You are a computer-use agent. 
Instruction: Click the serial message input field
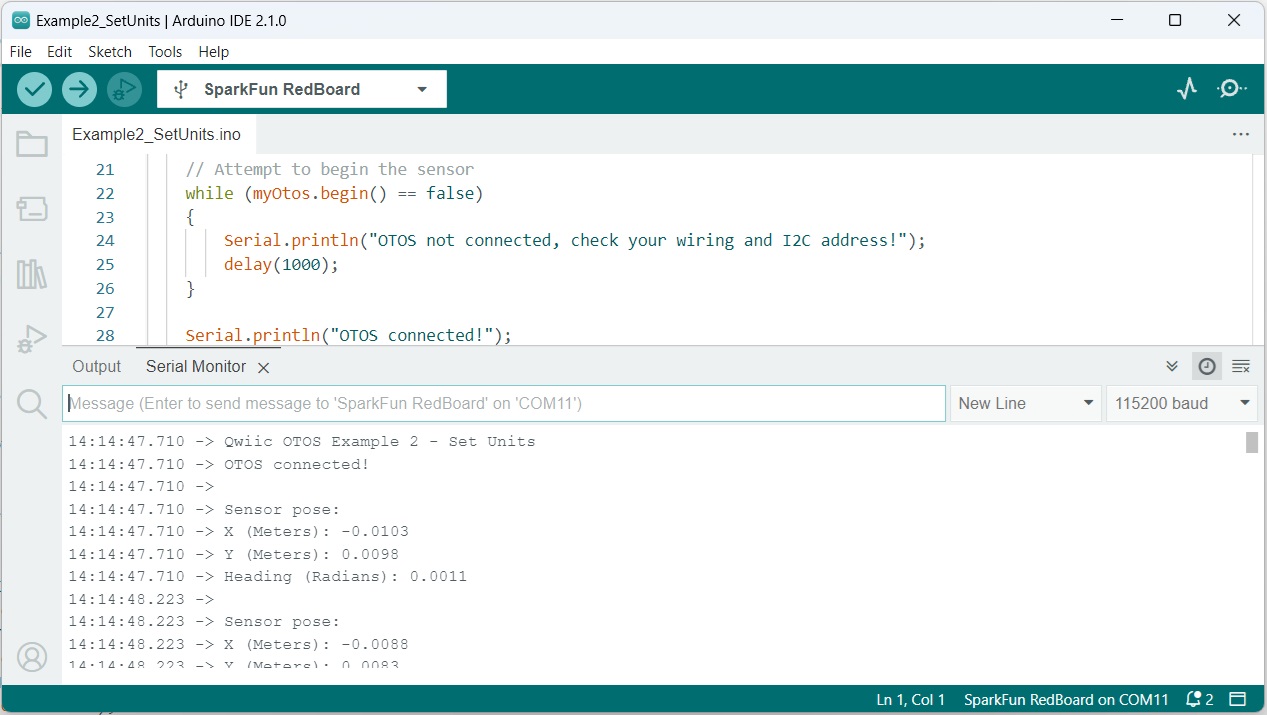504,403
